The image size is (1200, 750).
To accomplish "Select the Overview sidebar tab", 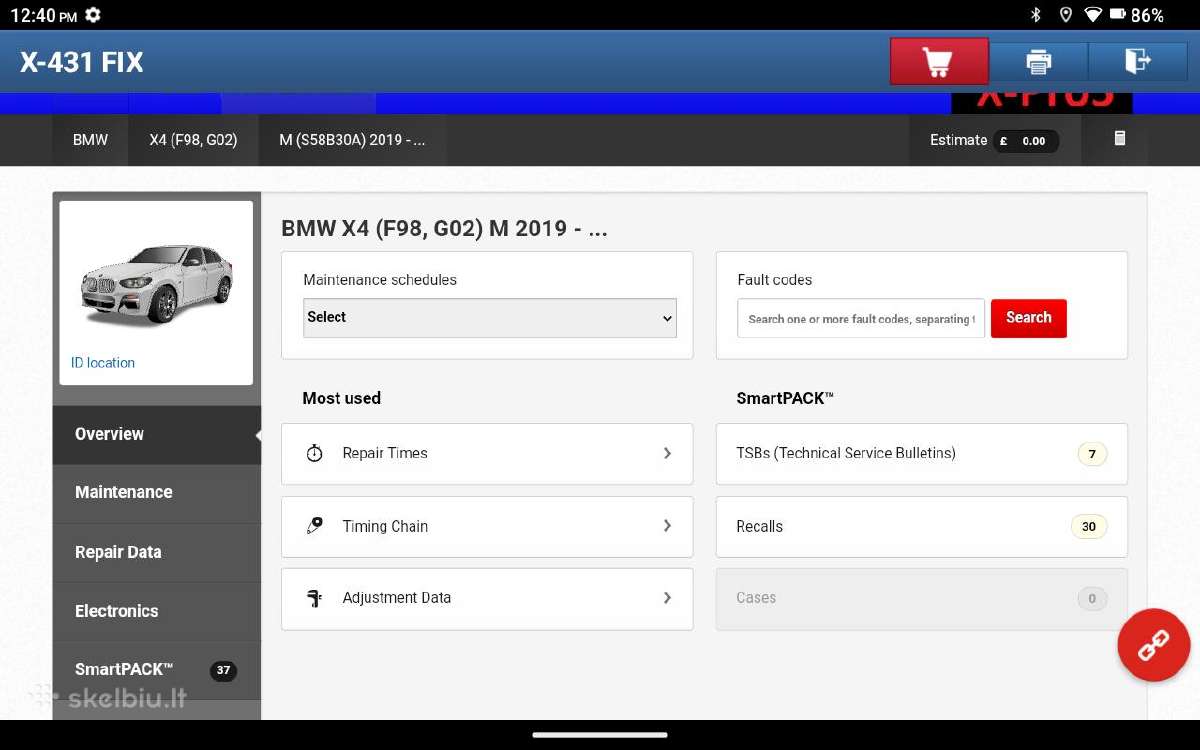I will 157,434.
